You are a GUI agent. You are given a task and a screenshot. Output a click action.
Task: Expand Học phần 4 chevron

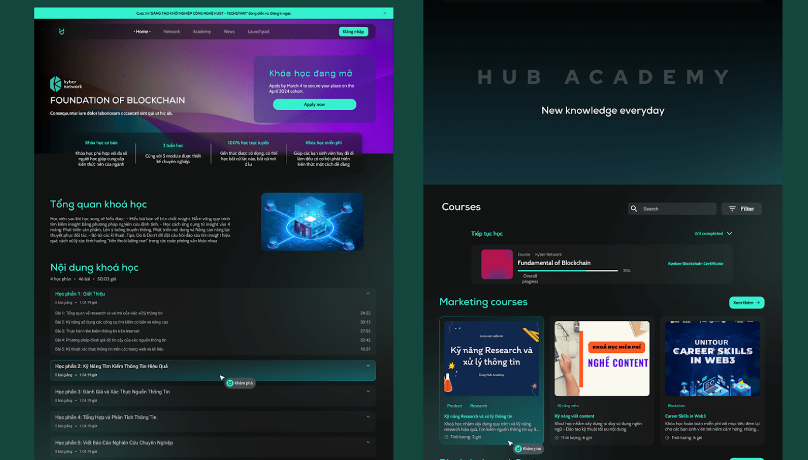click(368, 417)
